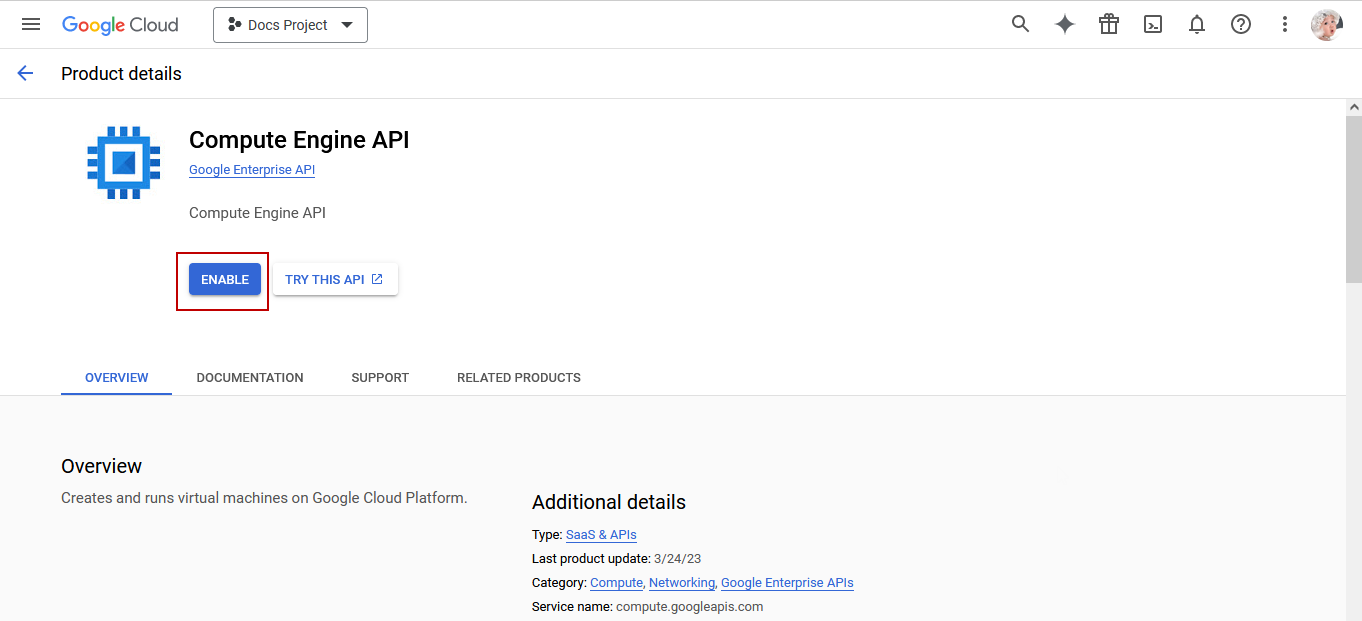
Task: Click the Additional details heading
Action: (609, 502)
